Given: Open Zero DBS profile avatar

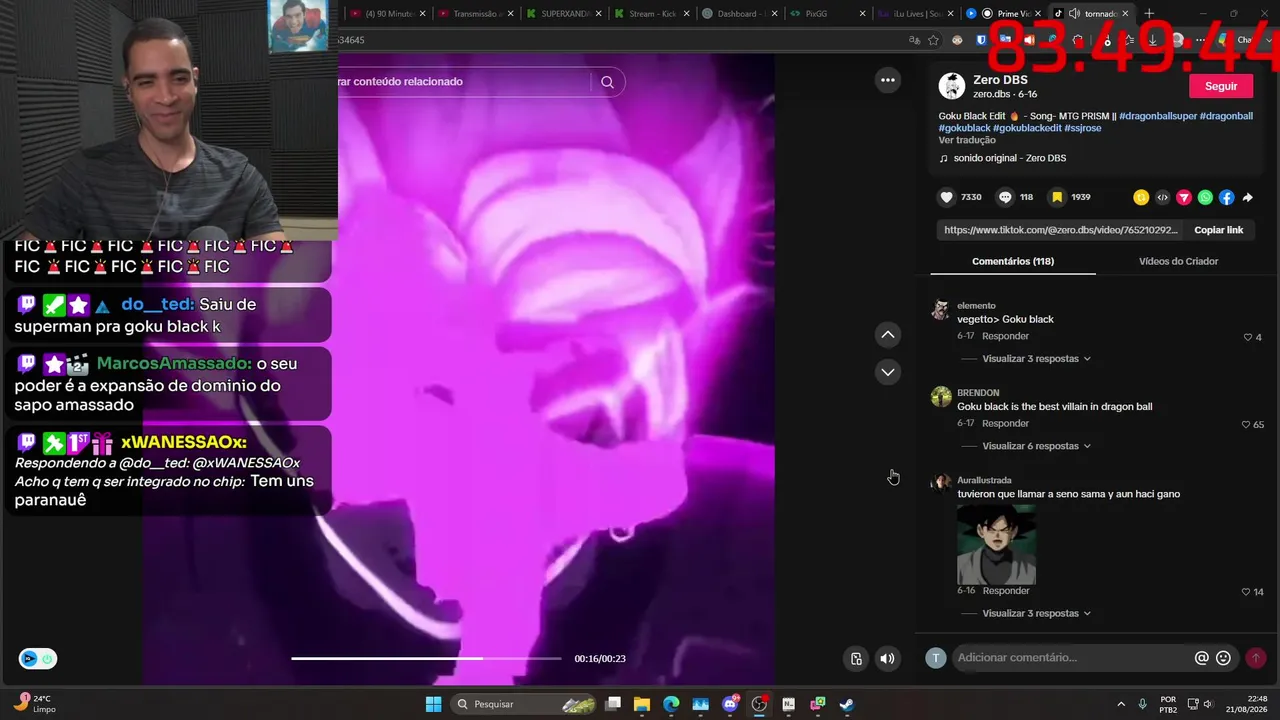Looking at the screenshot, I should coord(952,86).
